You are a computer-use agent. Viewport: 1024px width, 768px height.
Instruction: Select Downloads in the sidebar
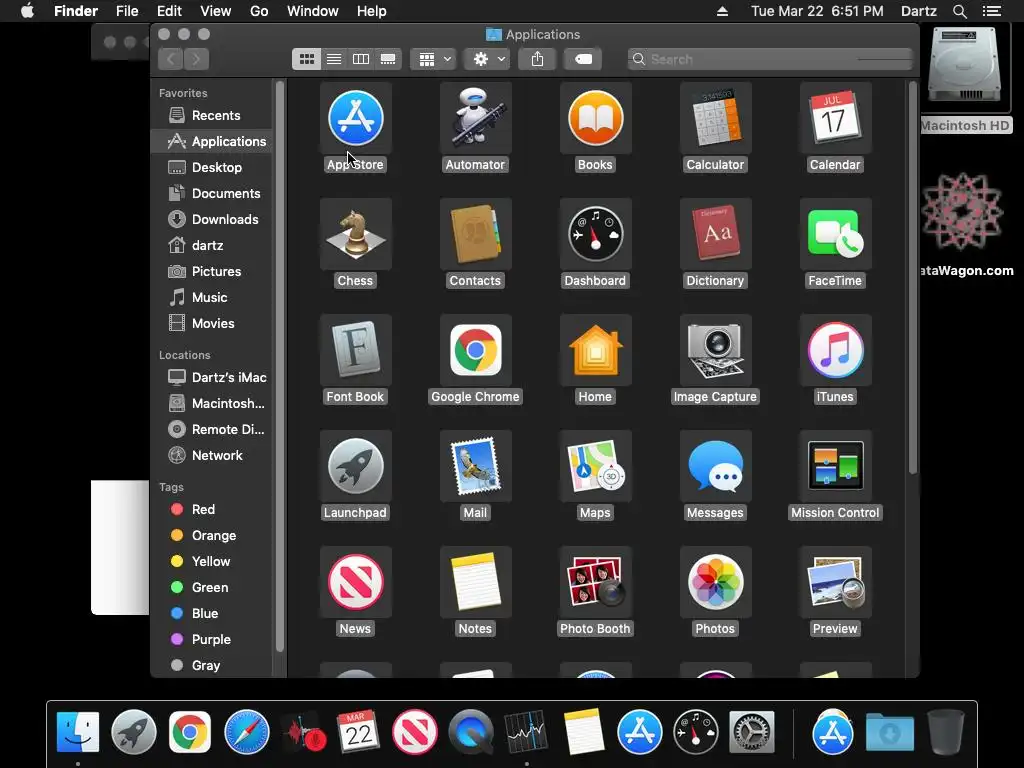click(212, 220)
